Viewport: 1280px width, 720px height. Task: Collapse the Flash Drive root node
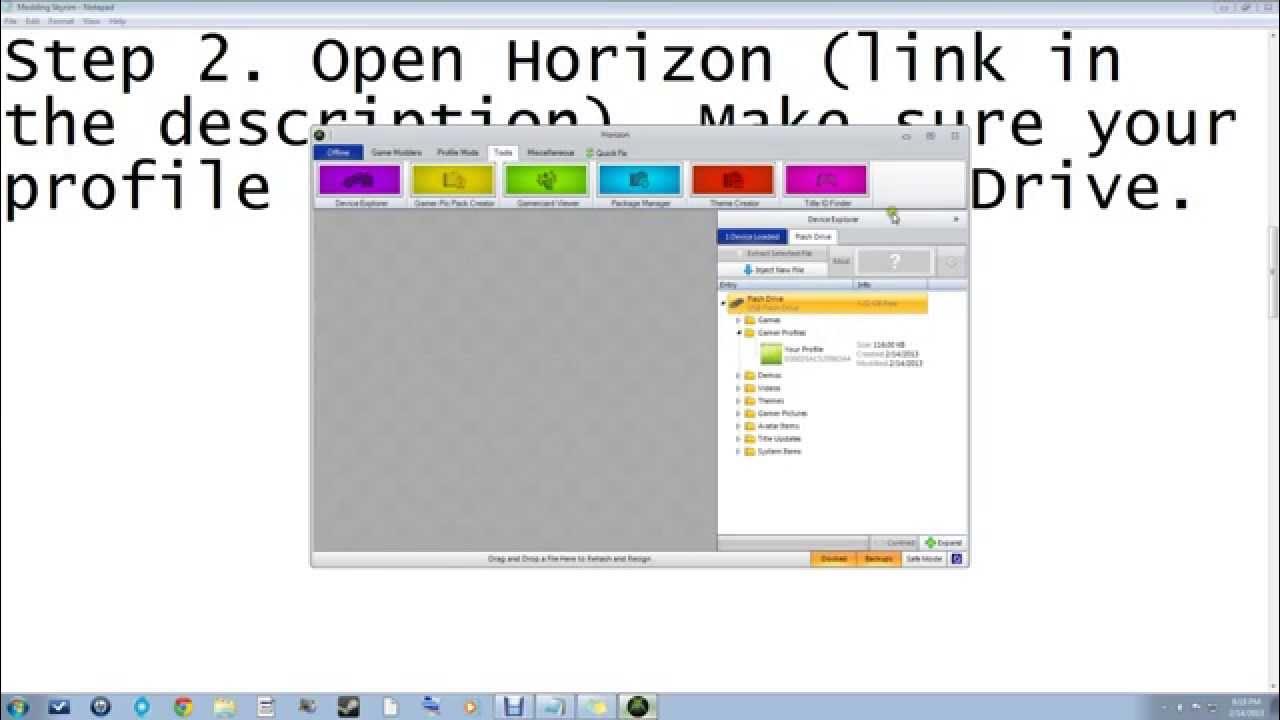coord(723,303)
